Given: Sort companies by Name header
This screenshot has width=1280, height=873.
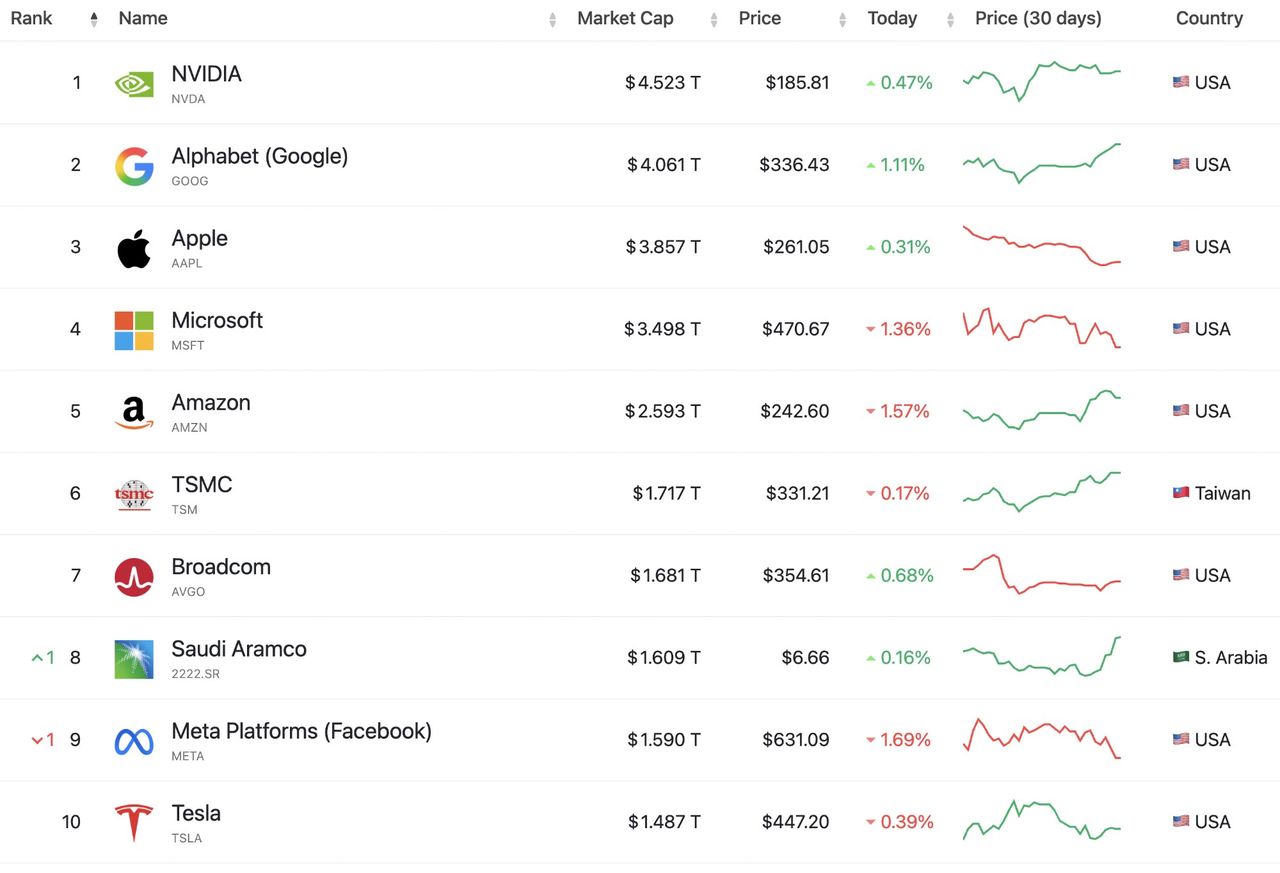Looking at the screenshot, I should (143, 18).
